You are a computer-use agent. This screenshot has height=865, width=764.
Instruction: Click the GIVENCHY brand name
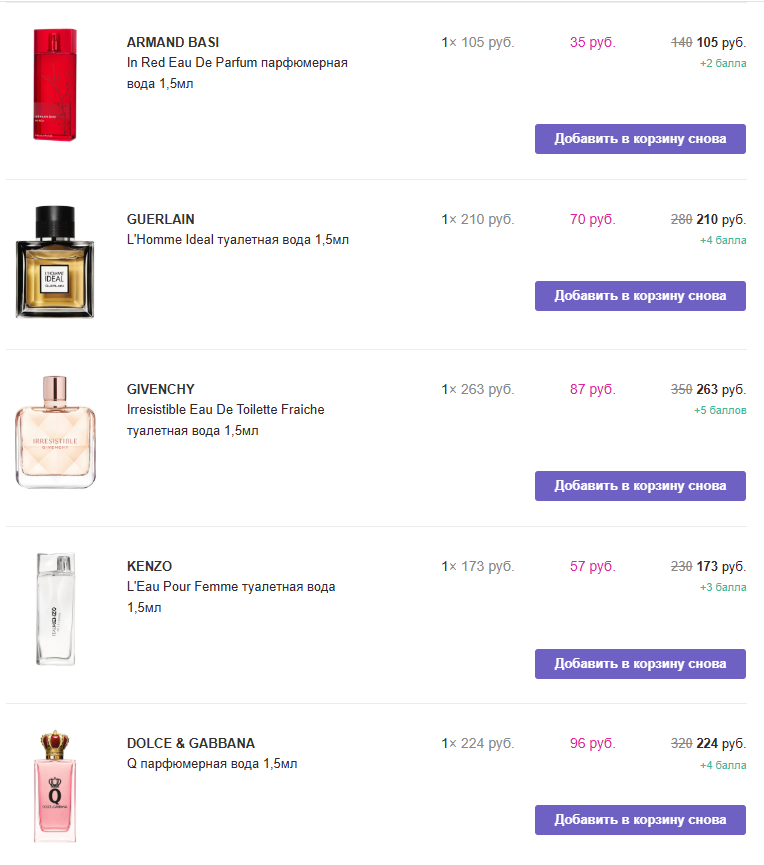click(x=161, y=389)
